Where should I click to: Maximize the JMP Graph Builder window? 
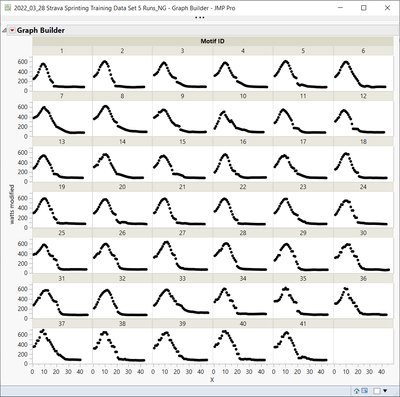(364, 8)
